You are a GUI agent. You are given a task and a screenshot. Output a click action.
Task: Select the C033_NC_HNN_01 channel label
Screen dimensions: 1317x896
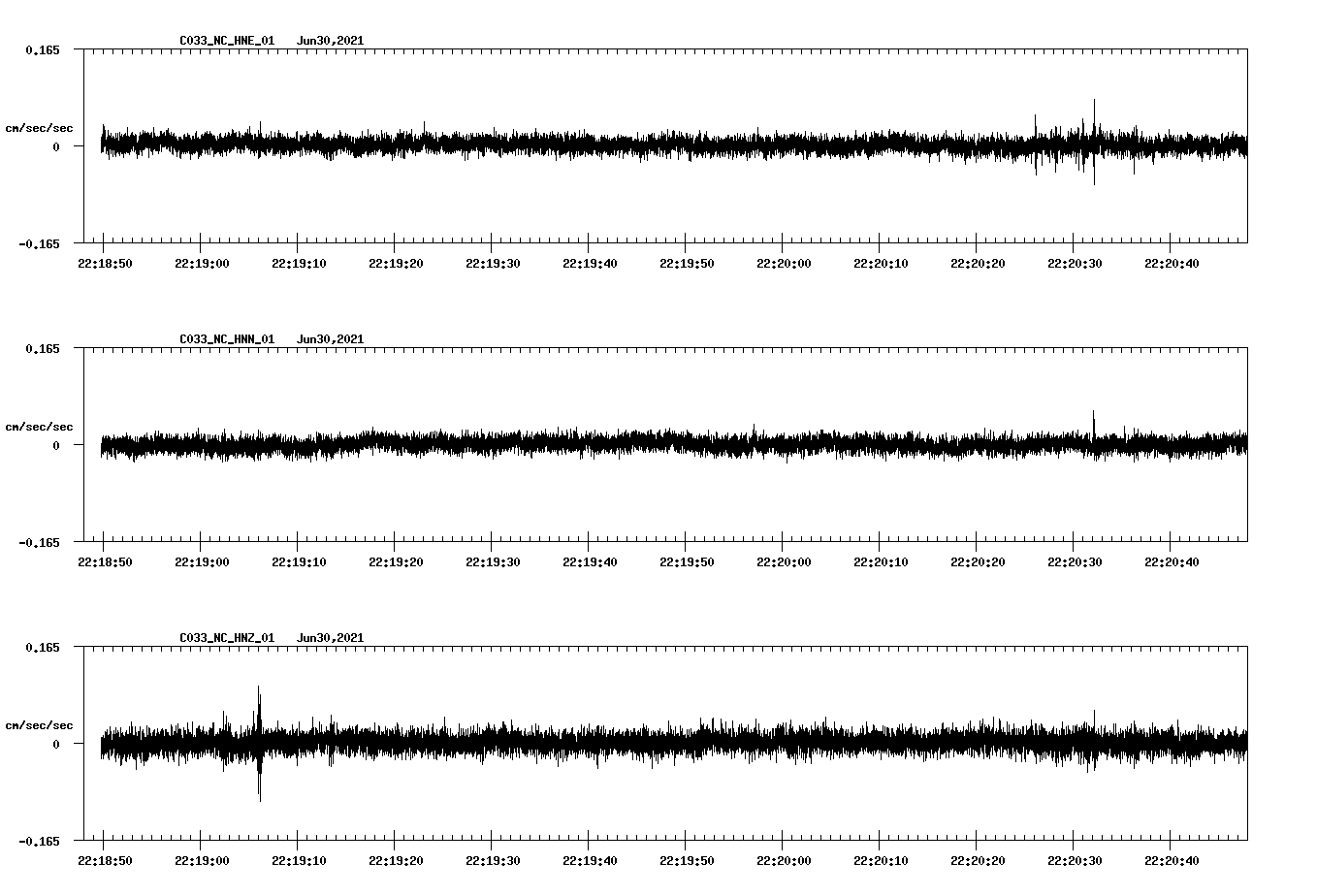pos(225,338)
